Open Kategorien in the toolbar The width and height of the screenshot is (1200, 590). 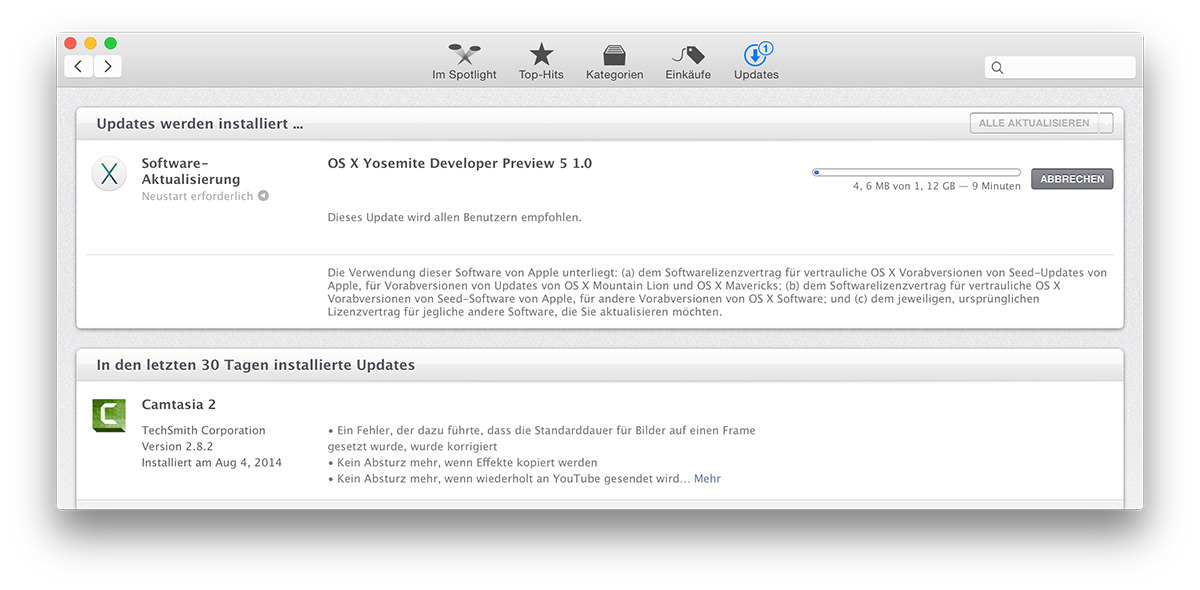614,61
